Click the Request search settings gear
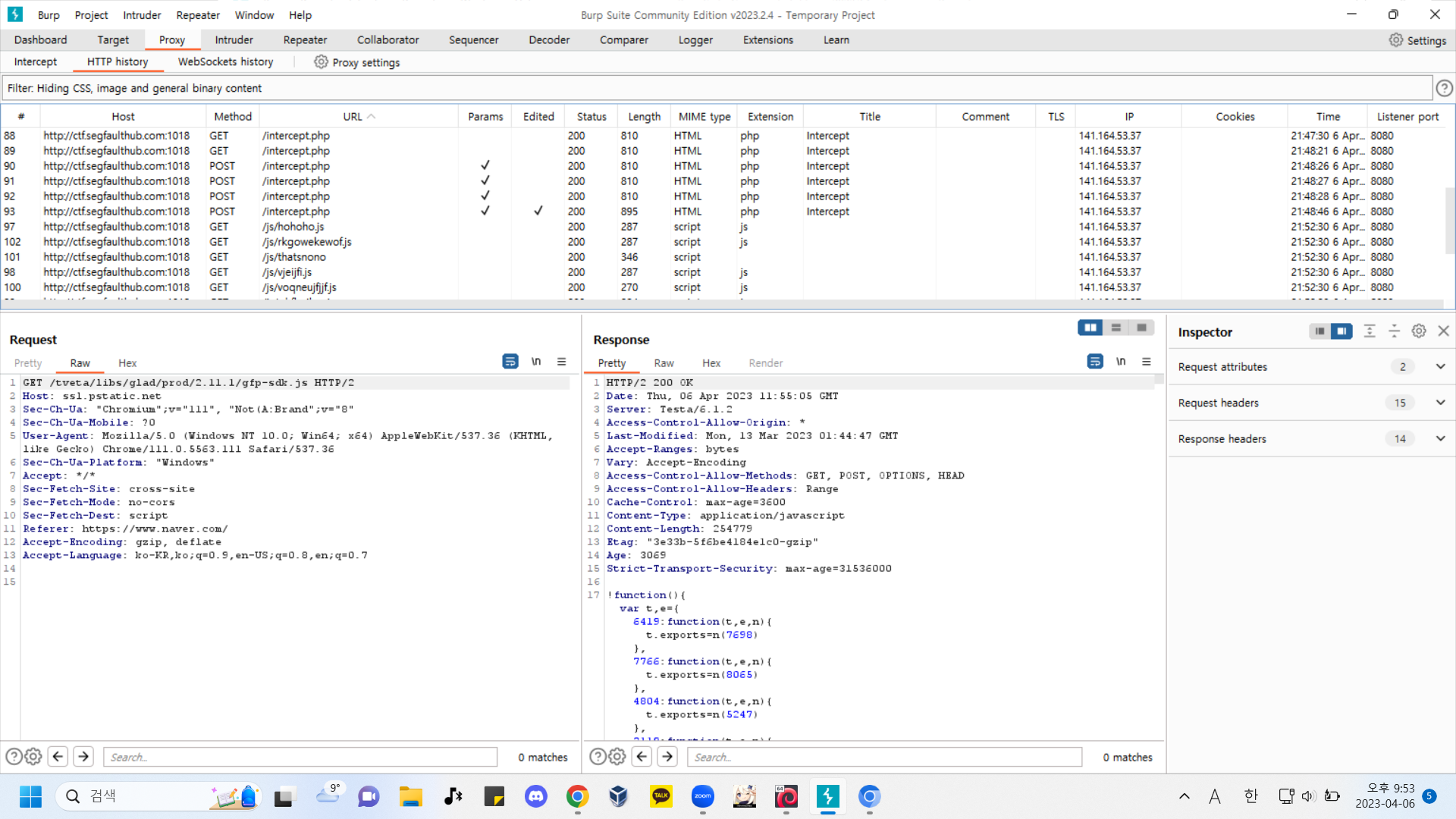 pos(33,757)
